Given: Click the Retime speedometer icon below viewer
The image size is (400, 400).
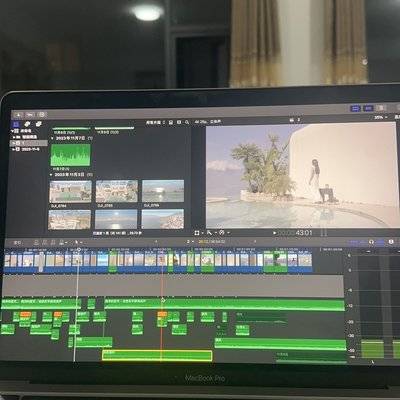Looking at the screenshot, I should (x=222, y=232).
